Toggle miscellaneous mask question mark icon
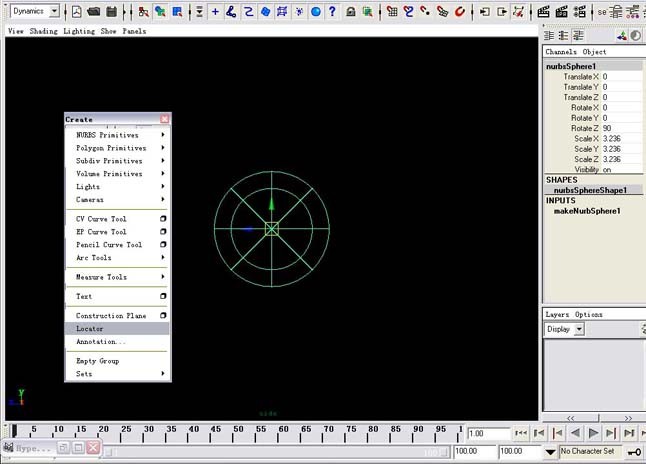This screenshot has height=464, width=646. click(x=332, y=12)
